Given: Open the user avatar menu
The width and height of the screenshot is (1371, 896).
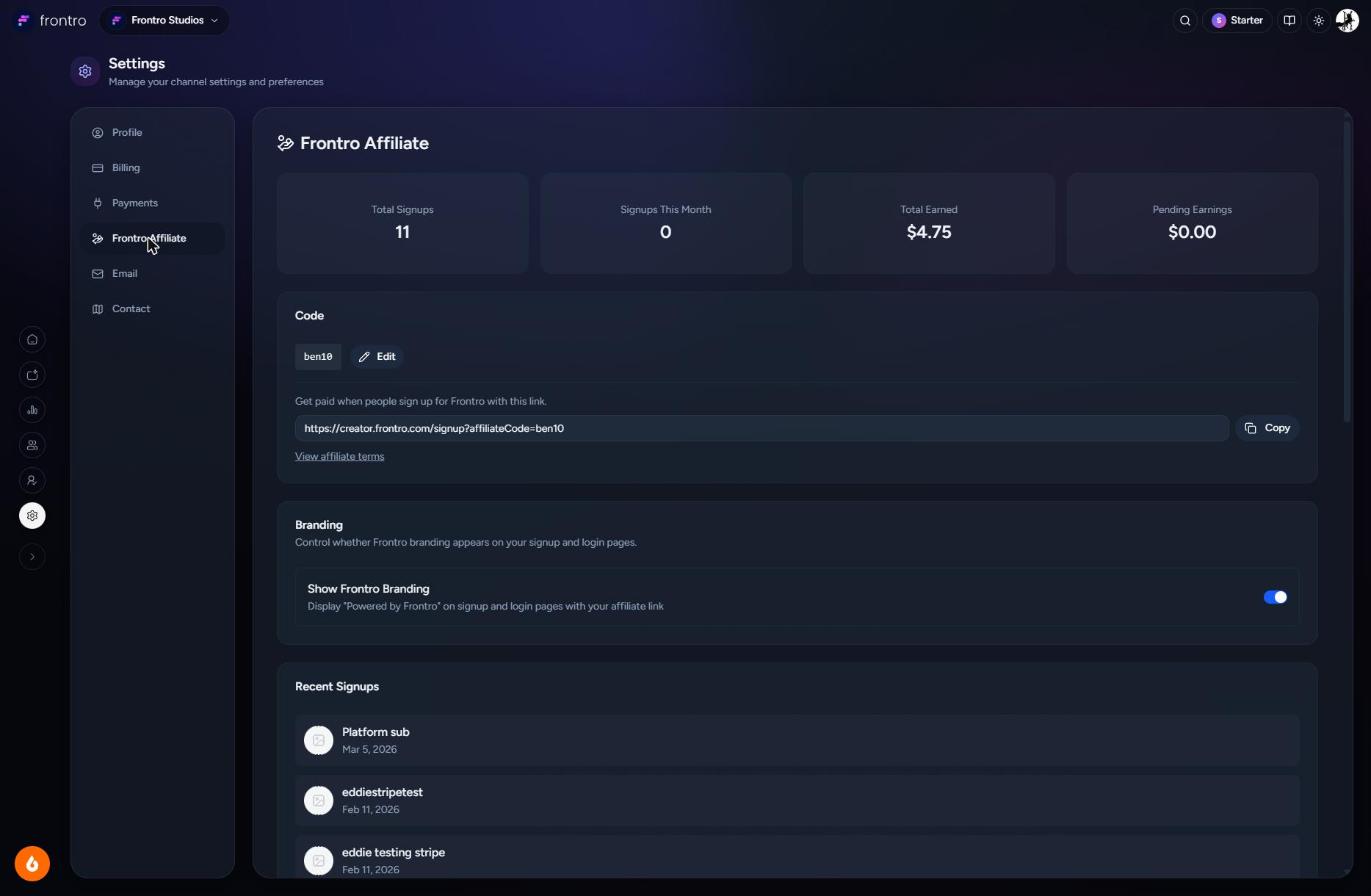Looking at the screenshot, I should point(1347,20).
